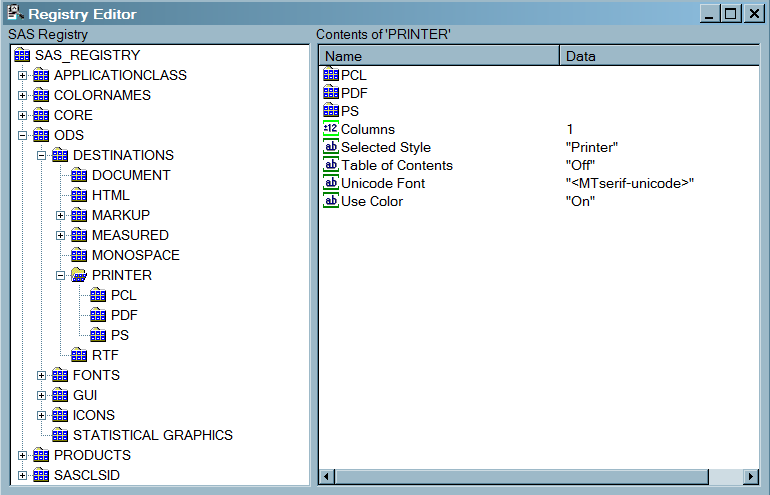This screenshot has height=495, width=770.
Task: Click the open PRINTER folder icon in tree
Action: [x=79, y=275]
